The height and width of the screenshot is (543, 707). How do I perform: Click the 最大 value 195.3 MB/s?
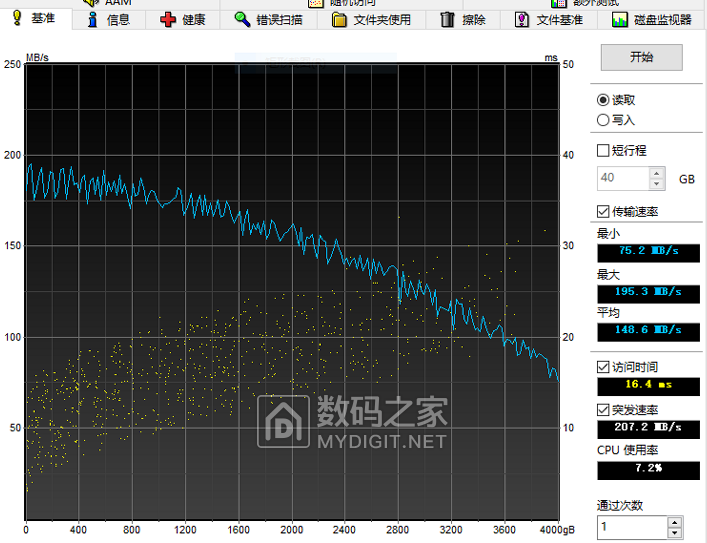(648, 294)
